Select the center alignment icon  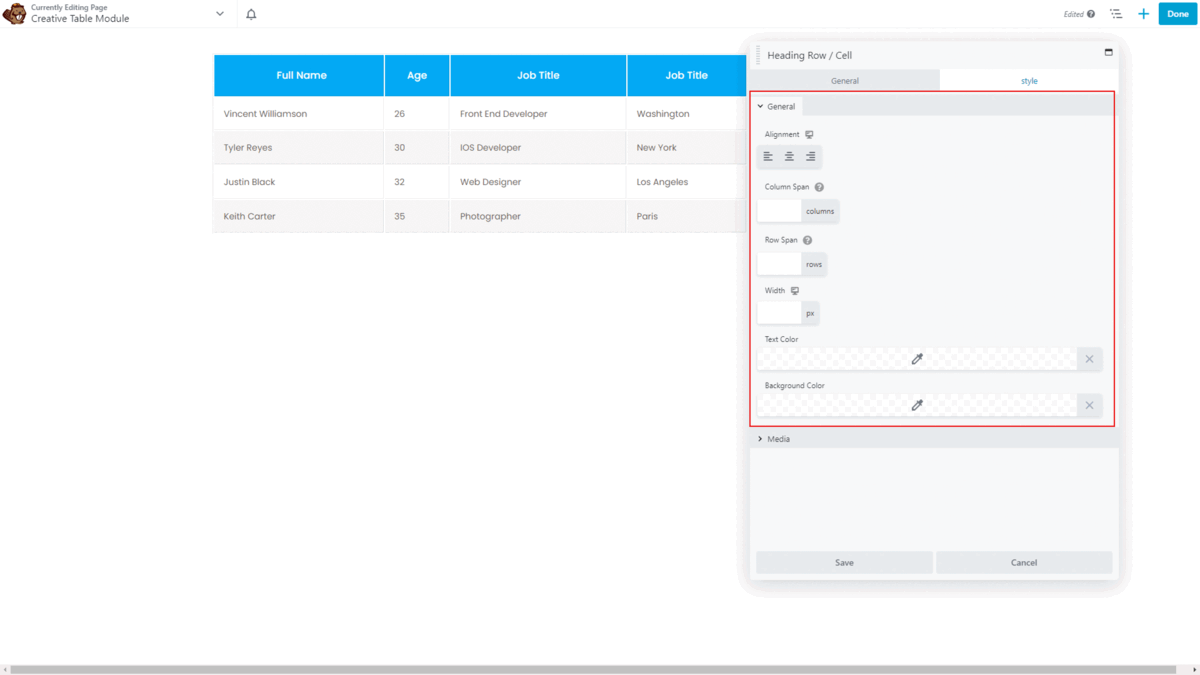(789, 156)
